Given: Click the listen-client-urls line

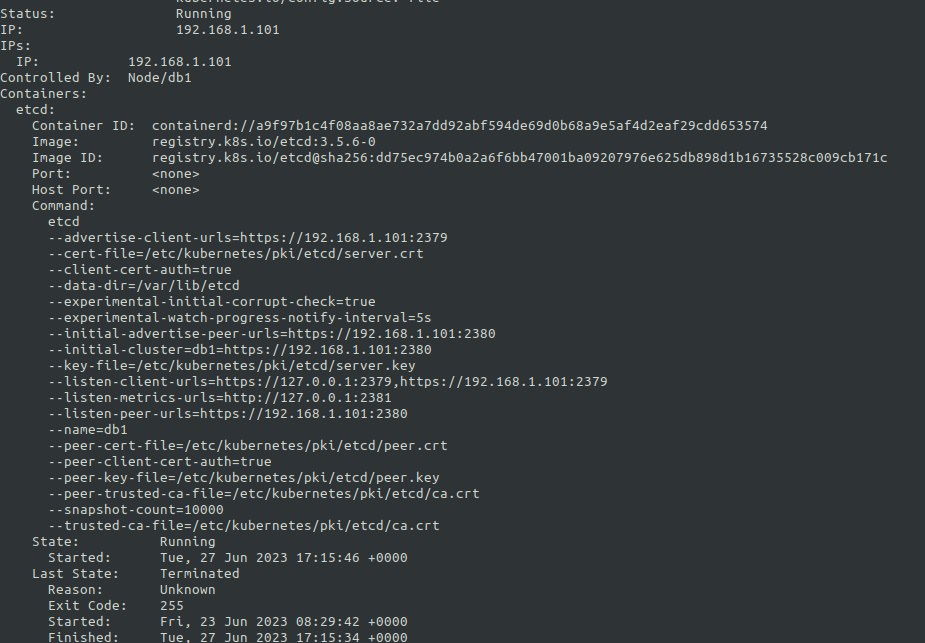Looking at the screenshot, I should [x=327, y=382].
